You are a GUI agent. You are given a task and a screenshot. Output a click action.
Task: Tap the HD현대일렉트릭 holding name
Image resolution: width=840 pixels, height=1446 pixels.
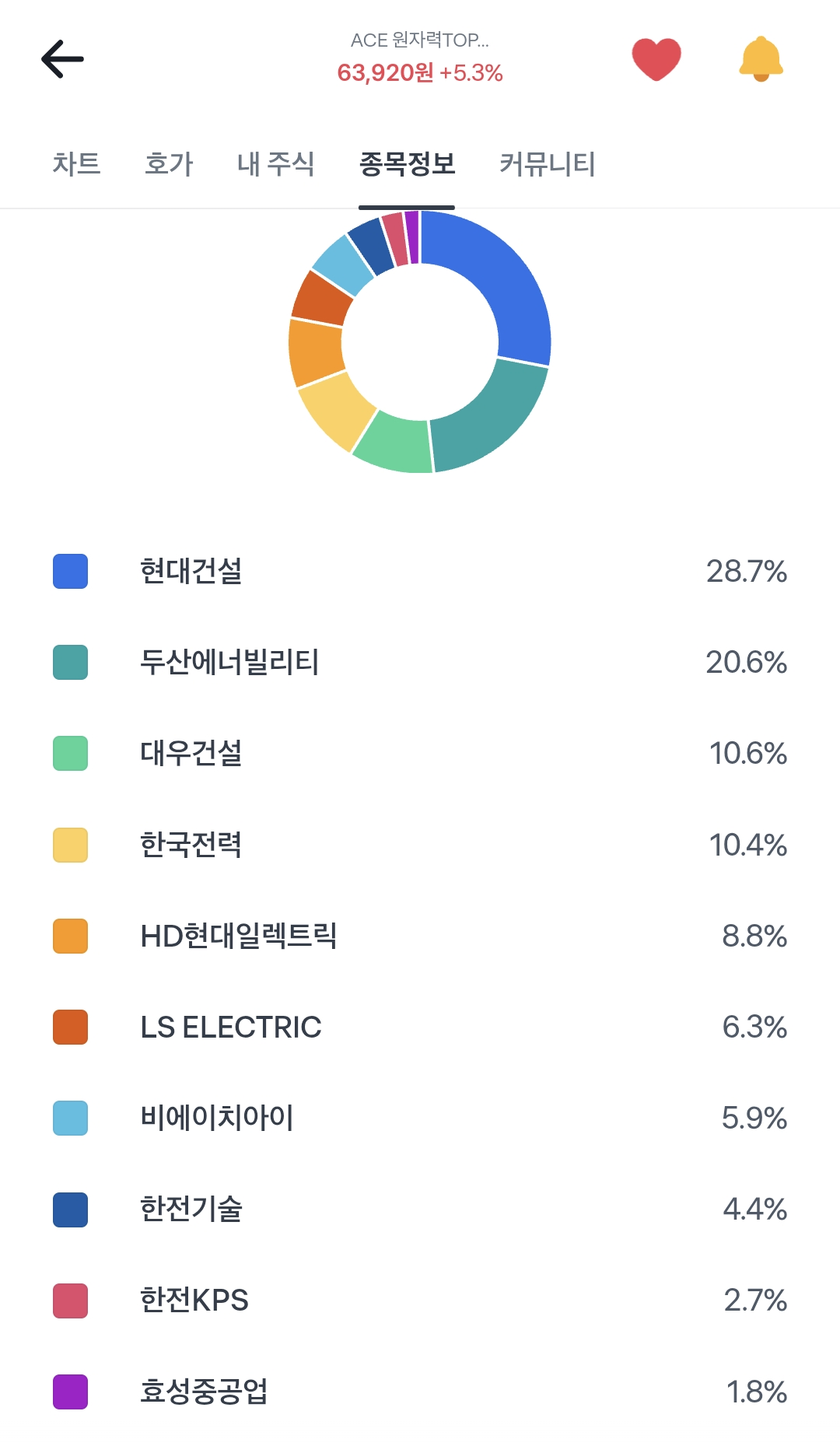[x=238, y=936]
